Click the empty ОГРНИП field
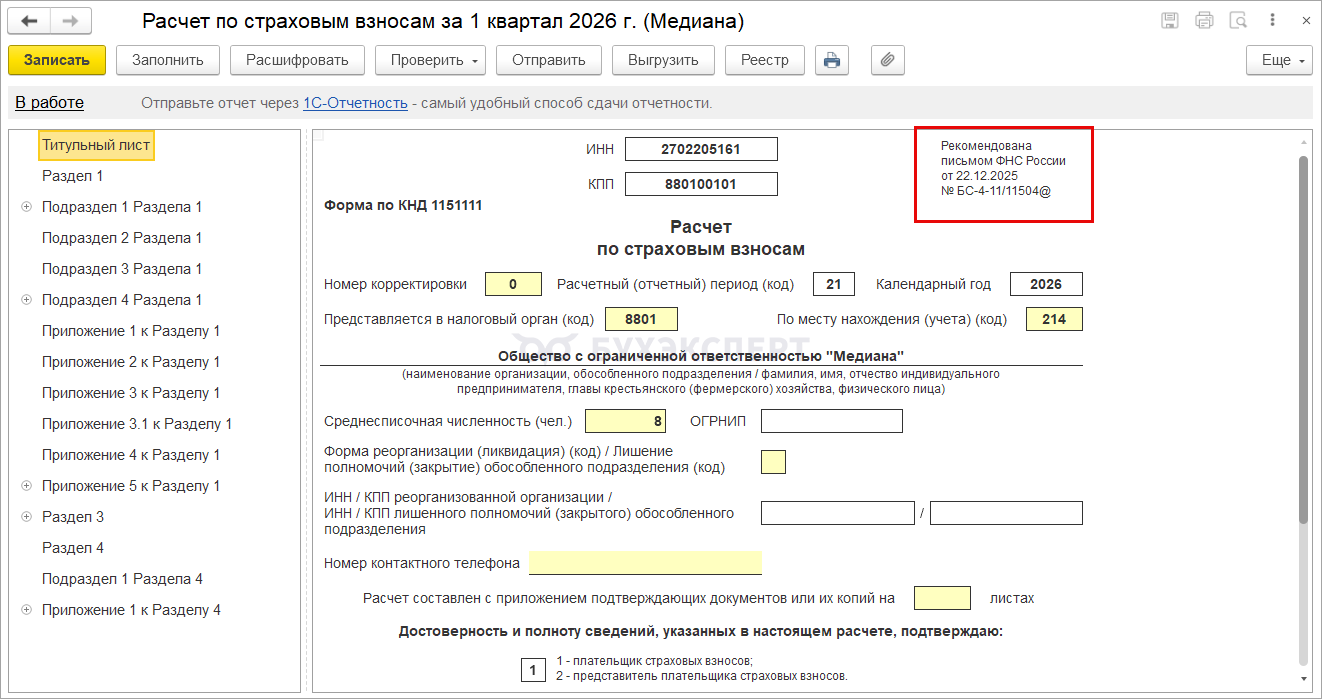The image size is (1322, 699). pyautogui.click(x=832, y=421)
